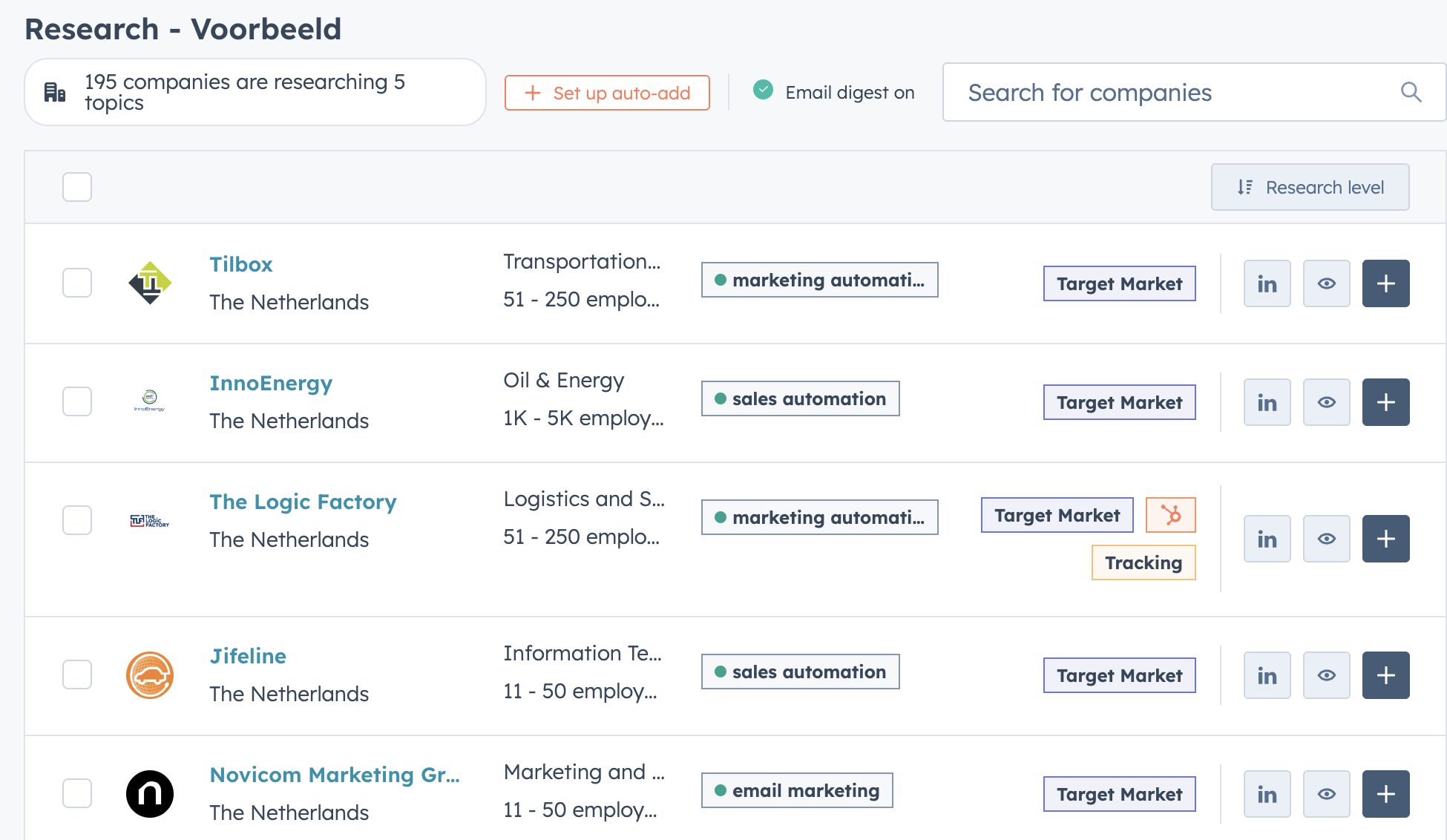1447x840 pixels.
Task: Select the checkbox for the Jifeline row
Action: coord(76,675)
